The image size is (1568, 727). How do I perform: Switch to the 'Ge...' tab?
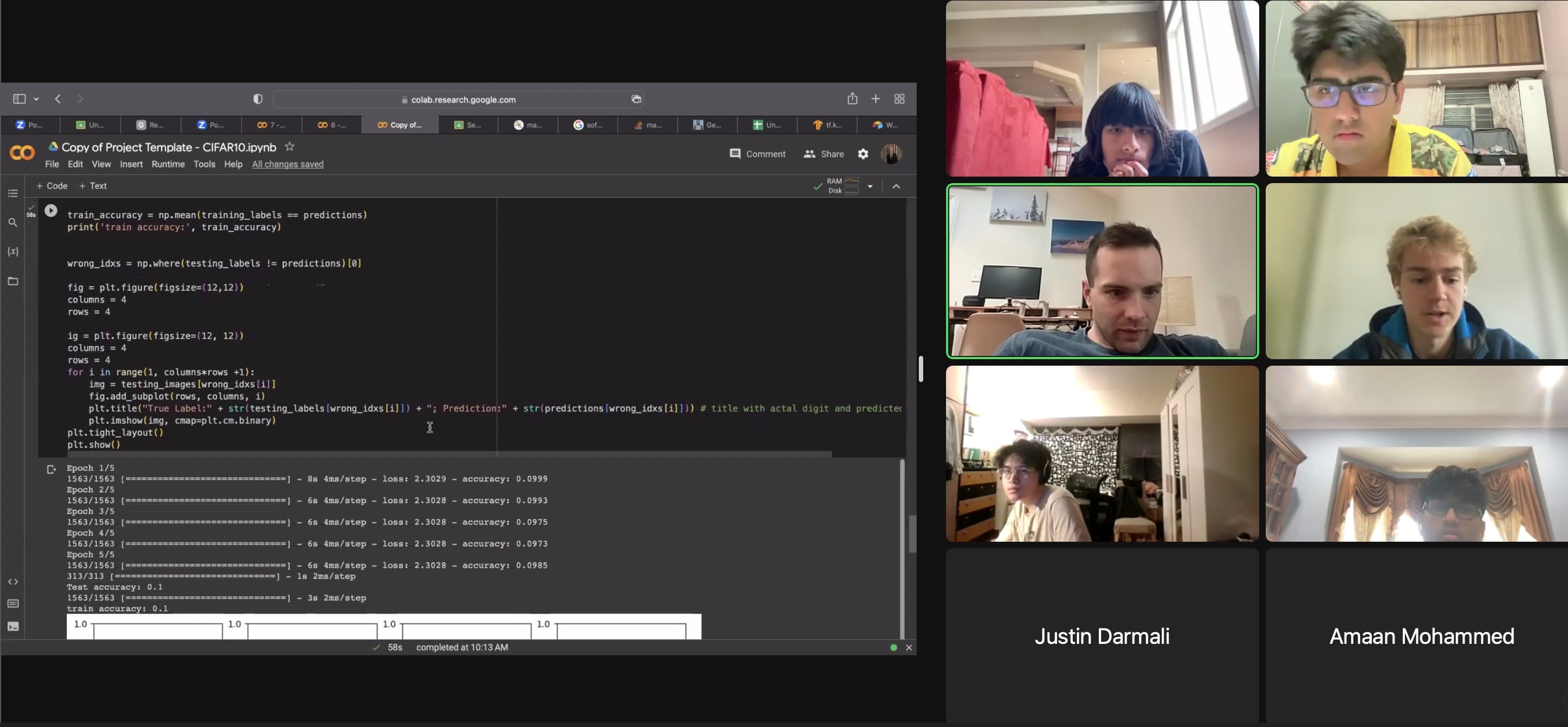pos(707,125)
